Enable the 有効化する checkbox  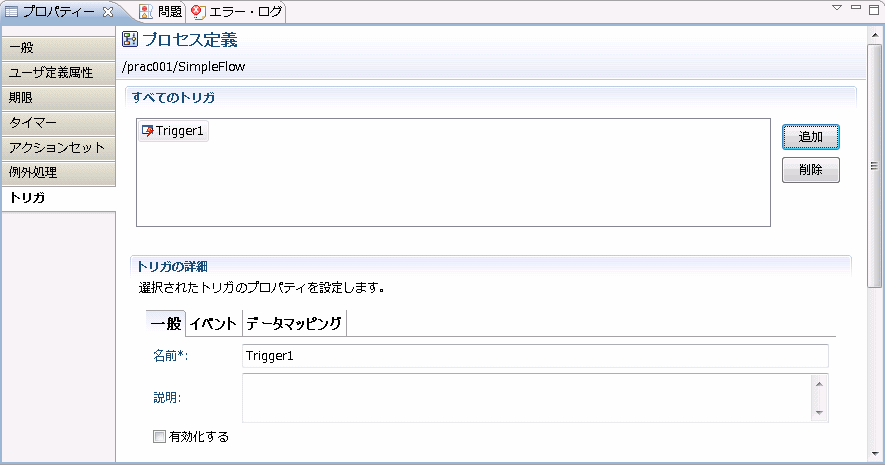click(159, 437)
